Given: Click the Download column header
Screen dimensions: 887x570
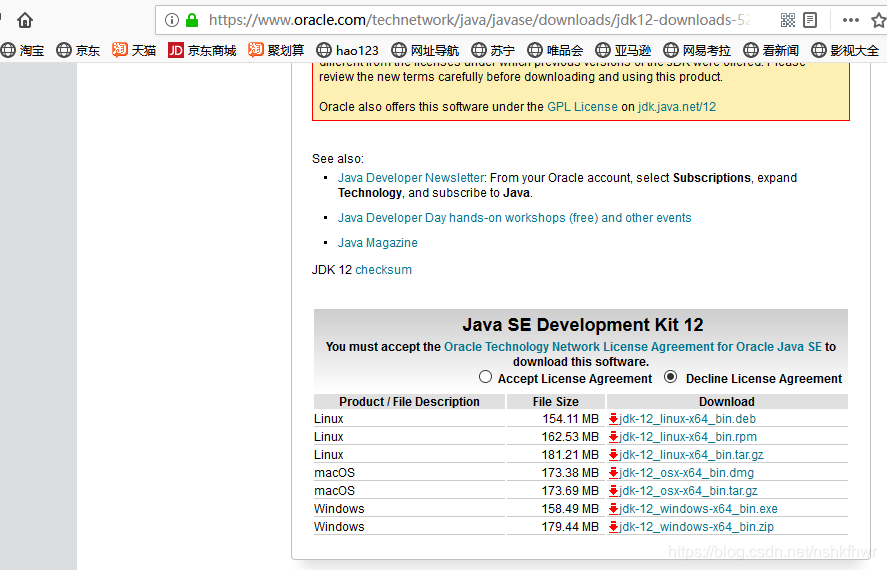Looking at the screenshot, I should [727, 401].
